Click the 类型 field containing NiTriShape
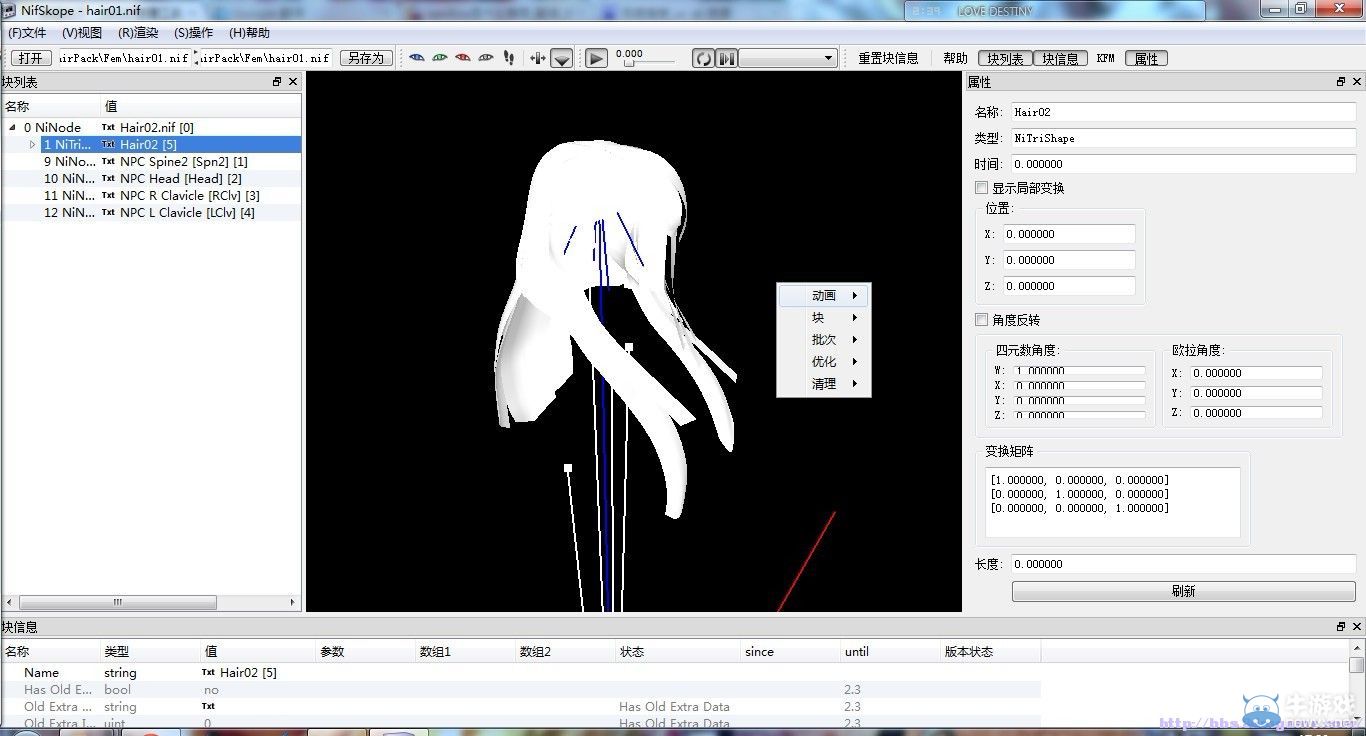The height and width of the screenshot is (736, 1366). coord(1184,138)
